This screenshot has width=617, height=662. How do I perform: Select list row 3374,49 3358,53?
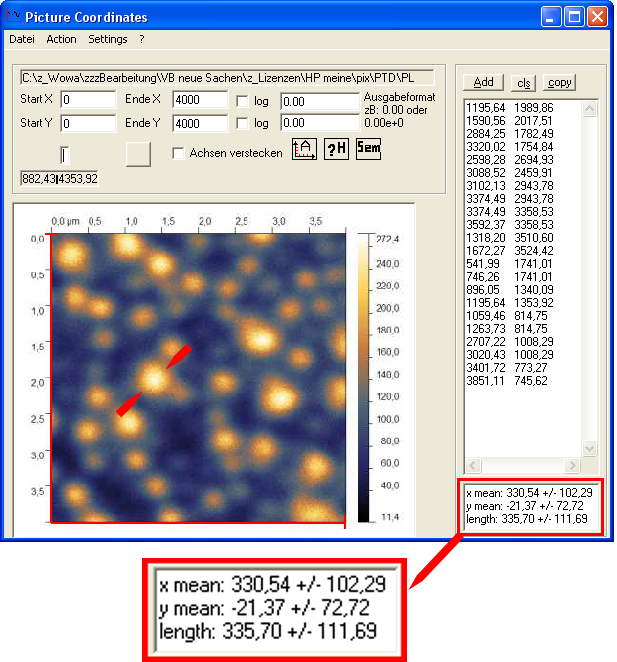click(510, 212)
